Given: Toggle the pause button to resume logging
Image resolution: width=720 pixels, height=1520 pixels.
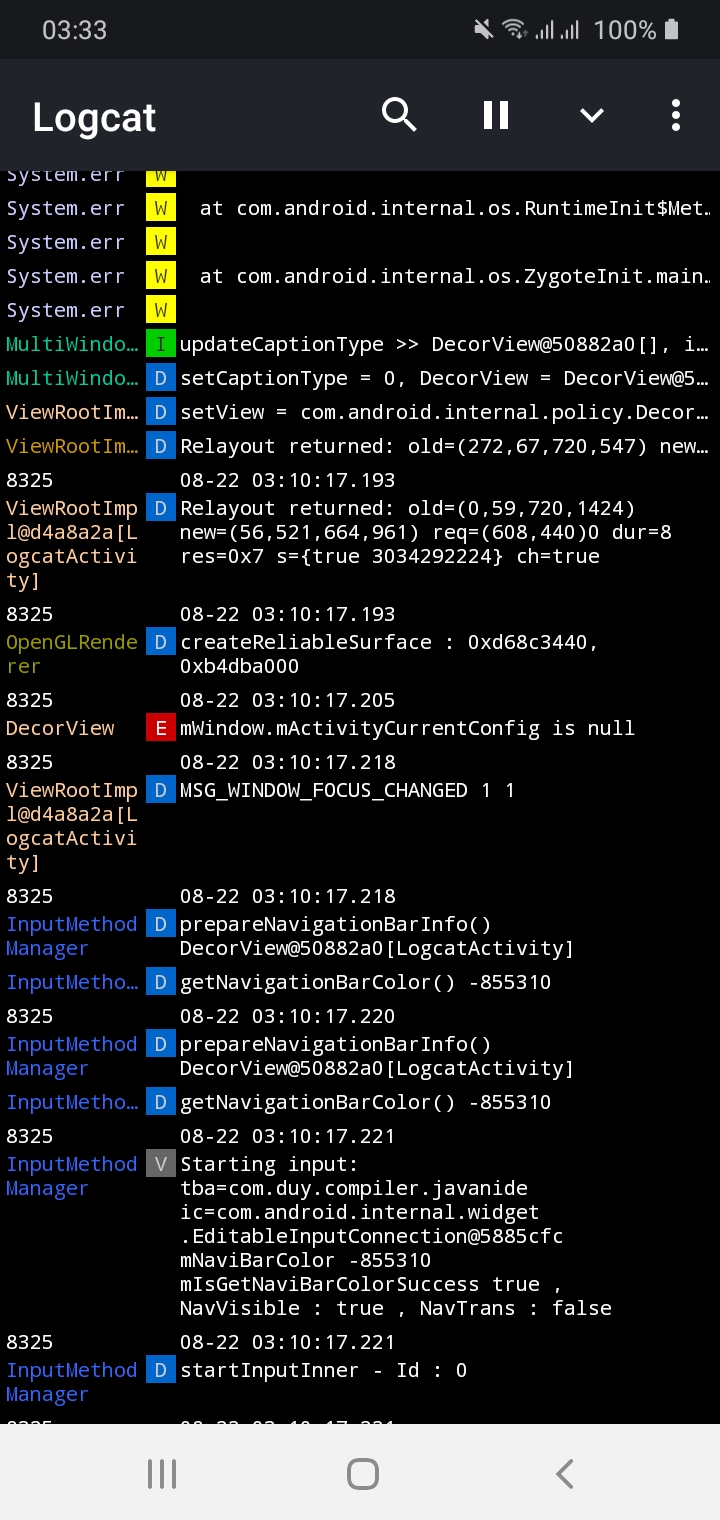Looking at the screenshot, I should click(495, 115).
